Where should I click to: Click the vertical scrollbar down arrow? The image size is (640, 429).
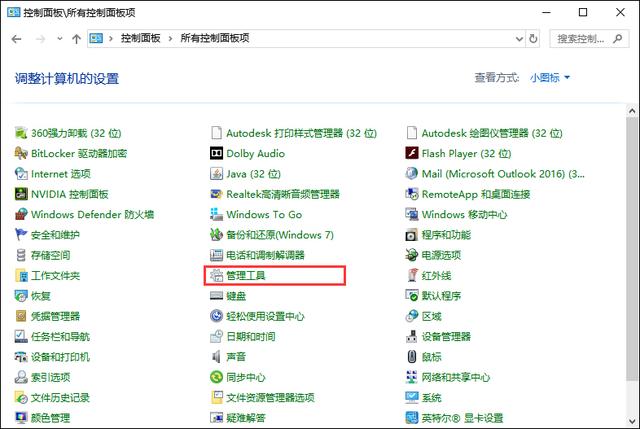(632, 421)
